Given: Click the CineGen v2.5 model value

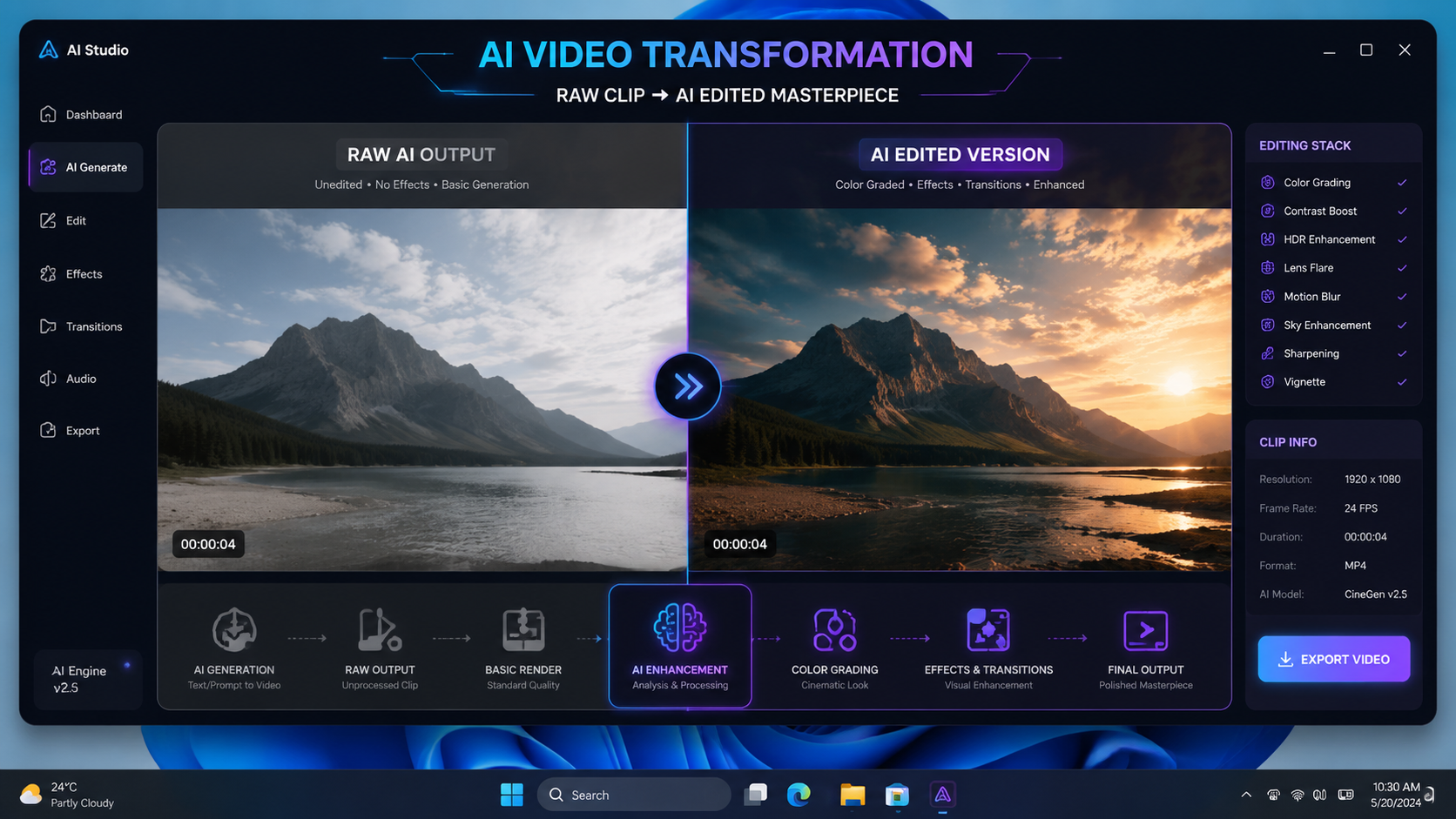Looking at the screenshot, I should pyautogui.click(x=1376, y=594).
